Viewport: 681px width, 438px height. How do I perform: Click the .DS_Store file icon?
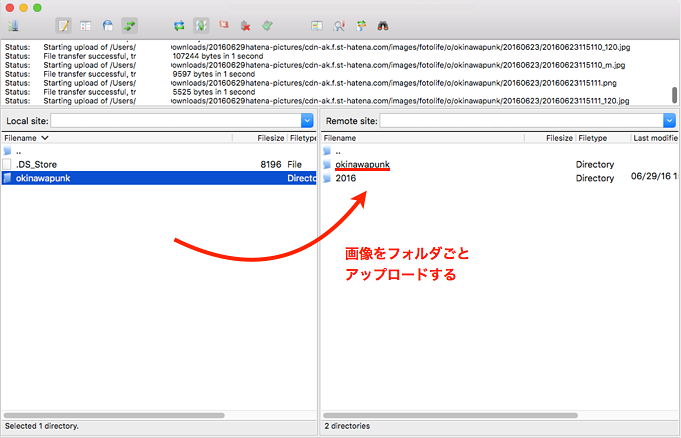(x=7, y=164)
